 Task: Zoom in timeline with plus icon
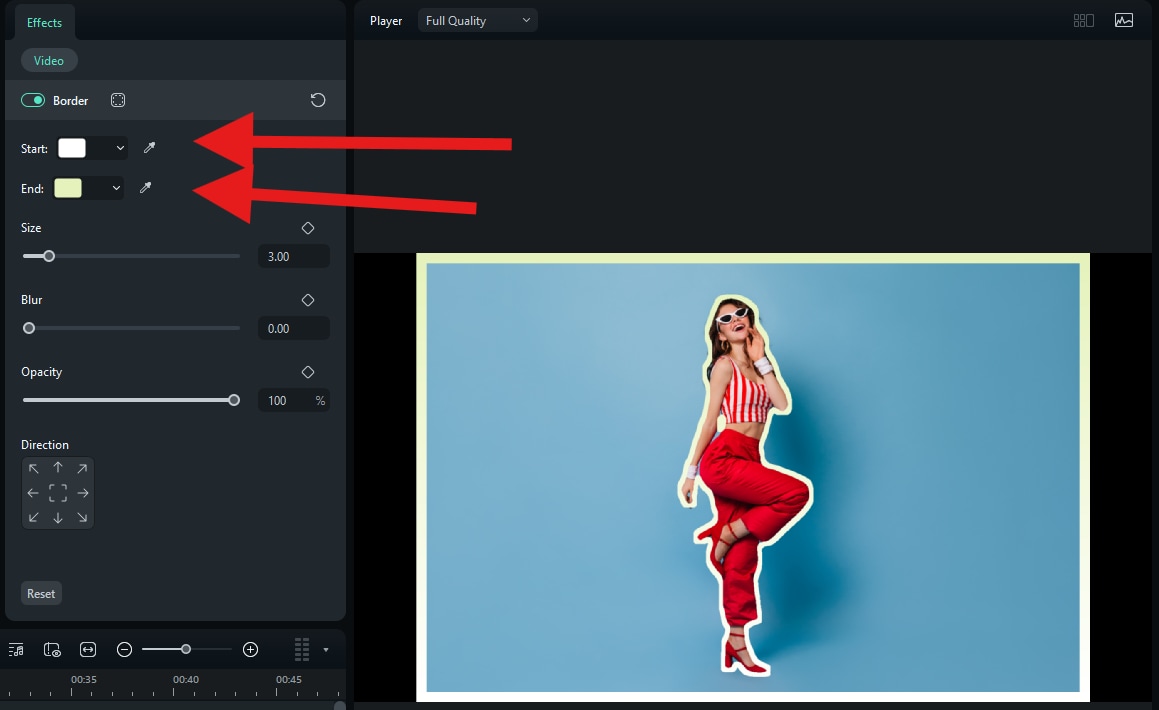(251, 649)
